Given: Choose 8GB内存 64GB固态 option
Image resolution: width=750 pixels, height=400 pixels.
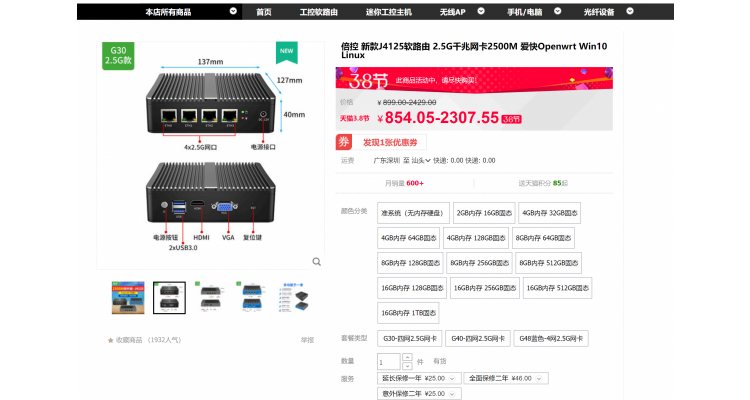Looking at the screenshot, I should (x=543, y=238).
